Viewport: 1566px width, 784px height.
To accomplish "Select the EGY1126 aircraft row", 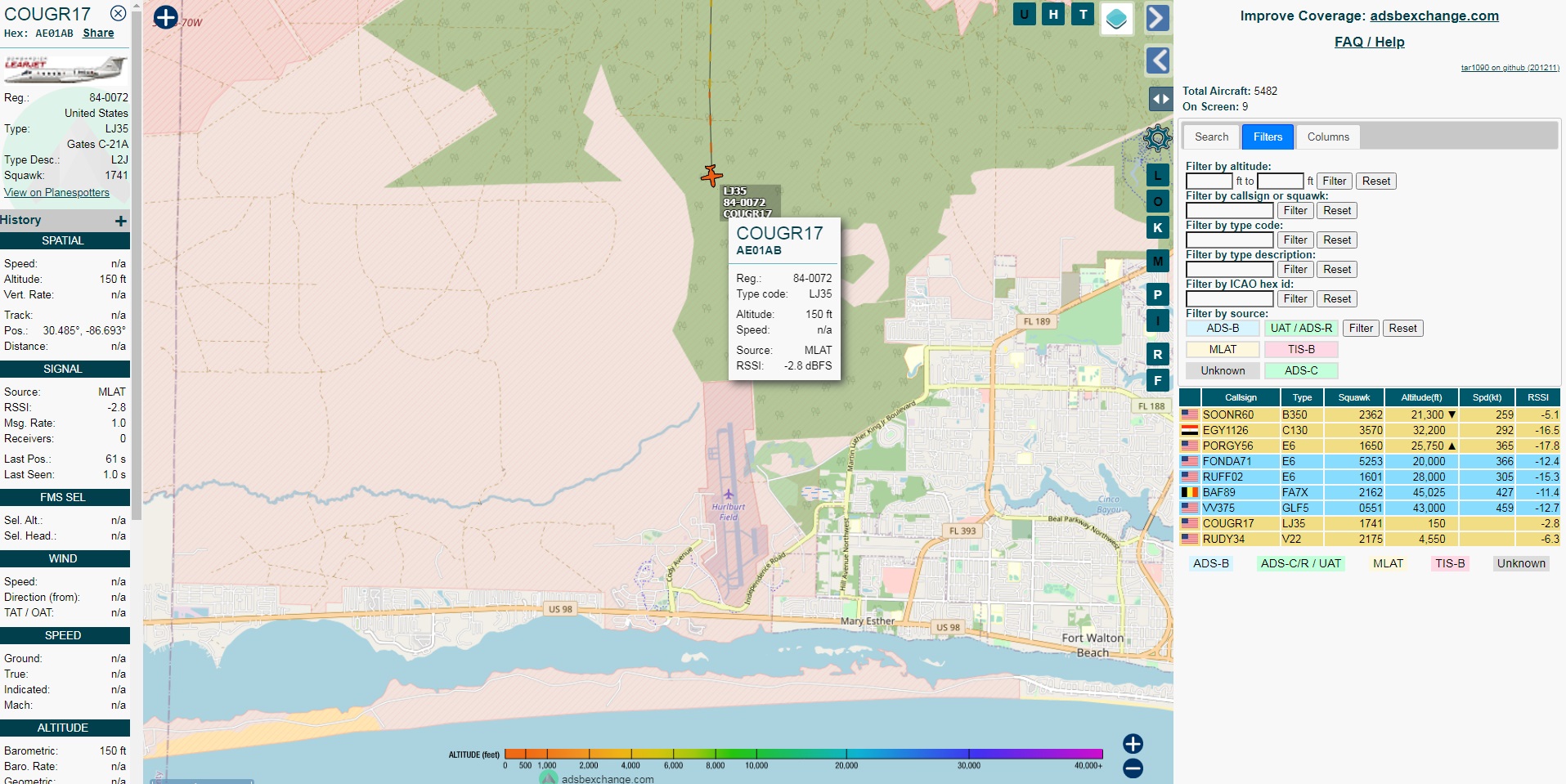I will pos(1370,430).
